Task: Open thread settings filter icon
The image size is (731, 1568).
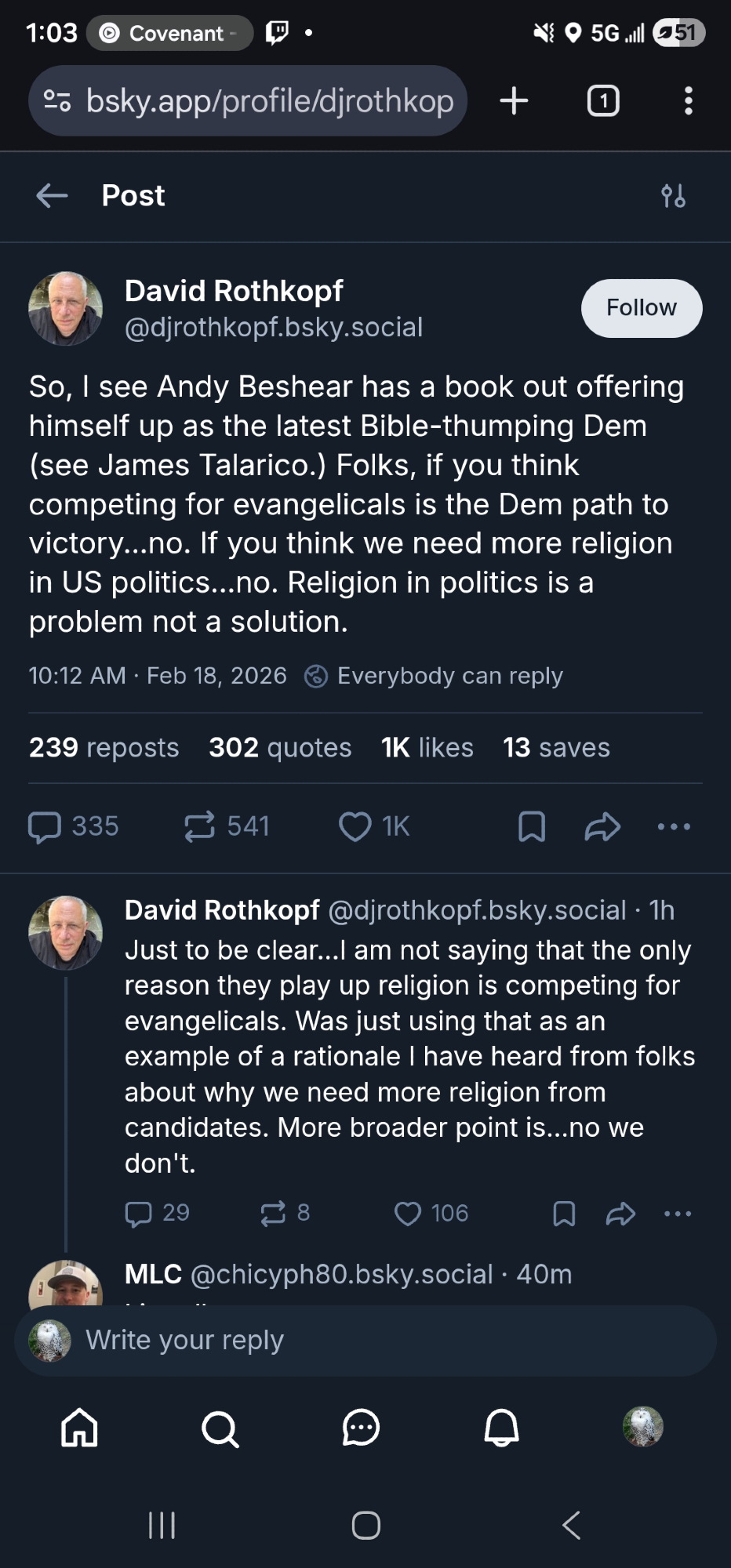Action: coord(673,195)
